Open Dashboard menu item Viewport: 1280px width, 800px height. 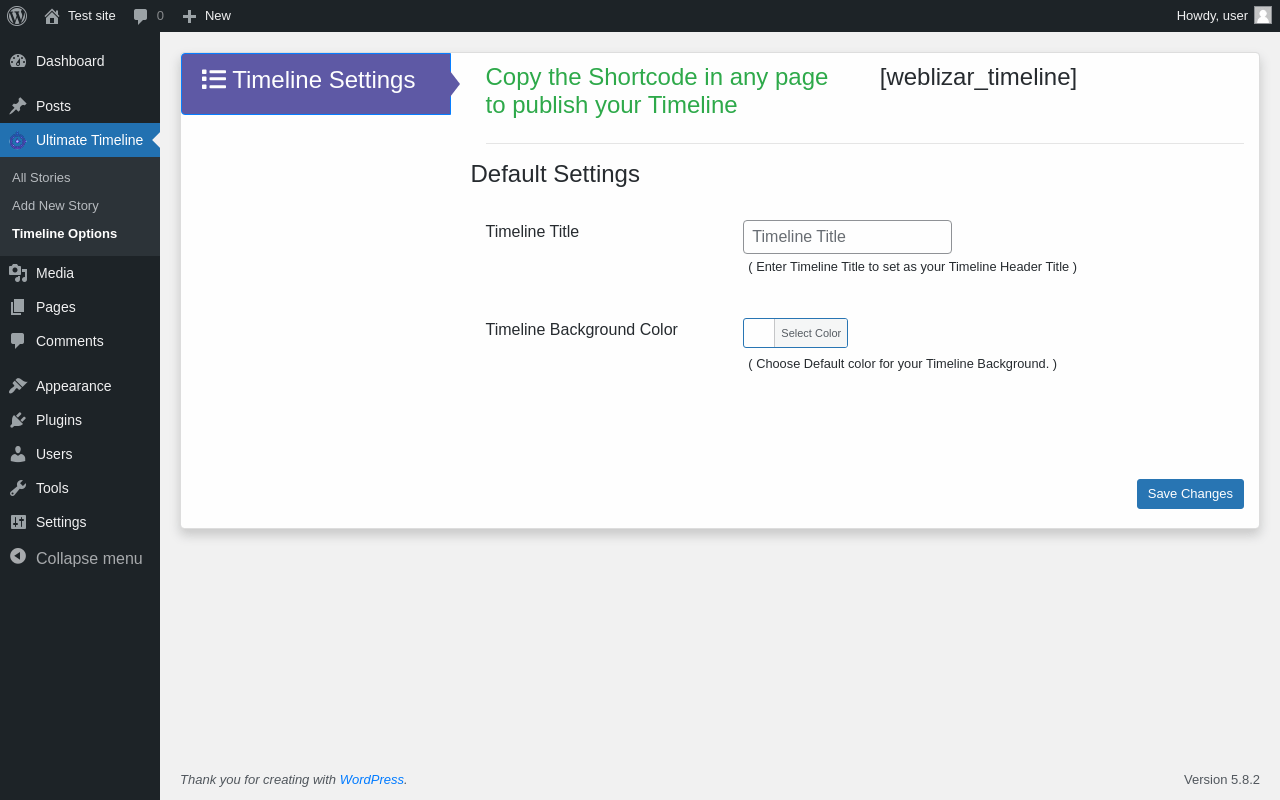tap(80, 61)
